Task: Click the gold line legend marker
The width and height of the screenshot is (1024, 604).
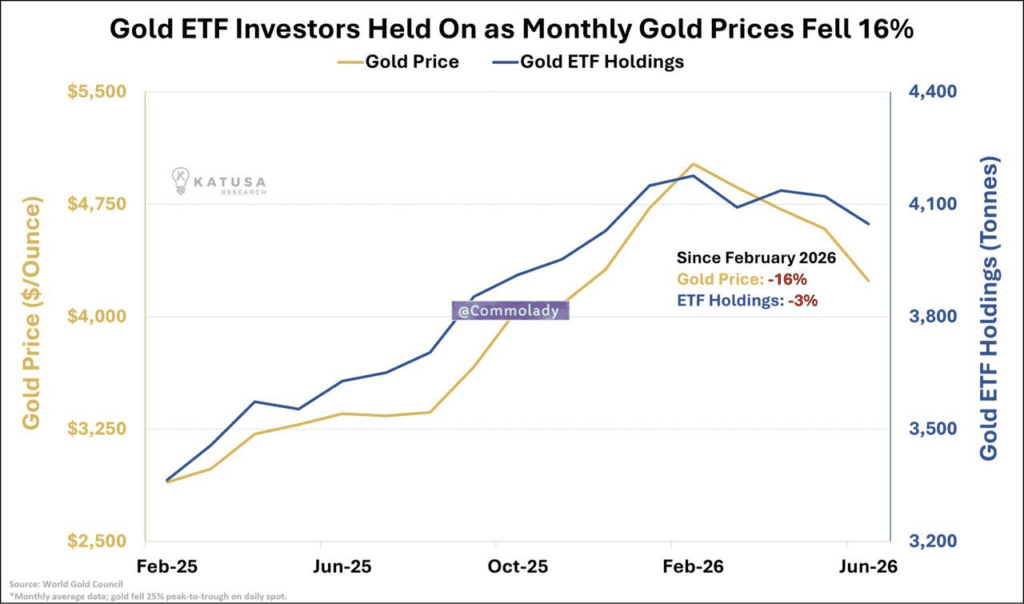Action: tap(350, 62)
